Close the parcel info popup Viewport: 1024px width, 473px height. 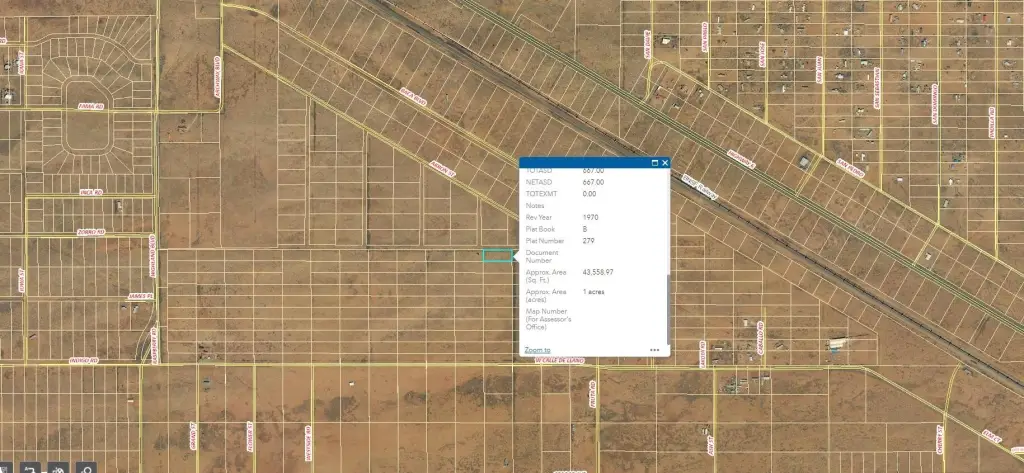(664, 162)
